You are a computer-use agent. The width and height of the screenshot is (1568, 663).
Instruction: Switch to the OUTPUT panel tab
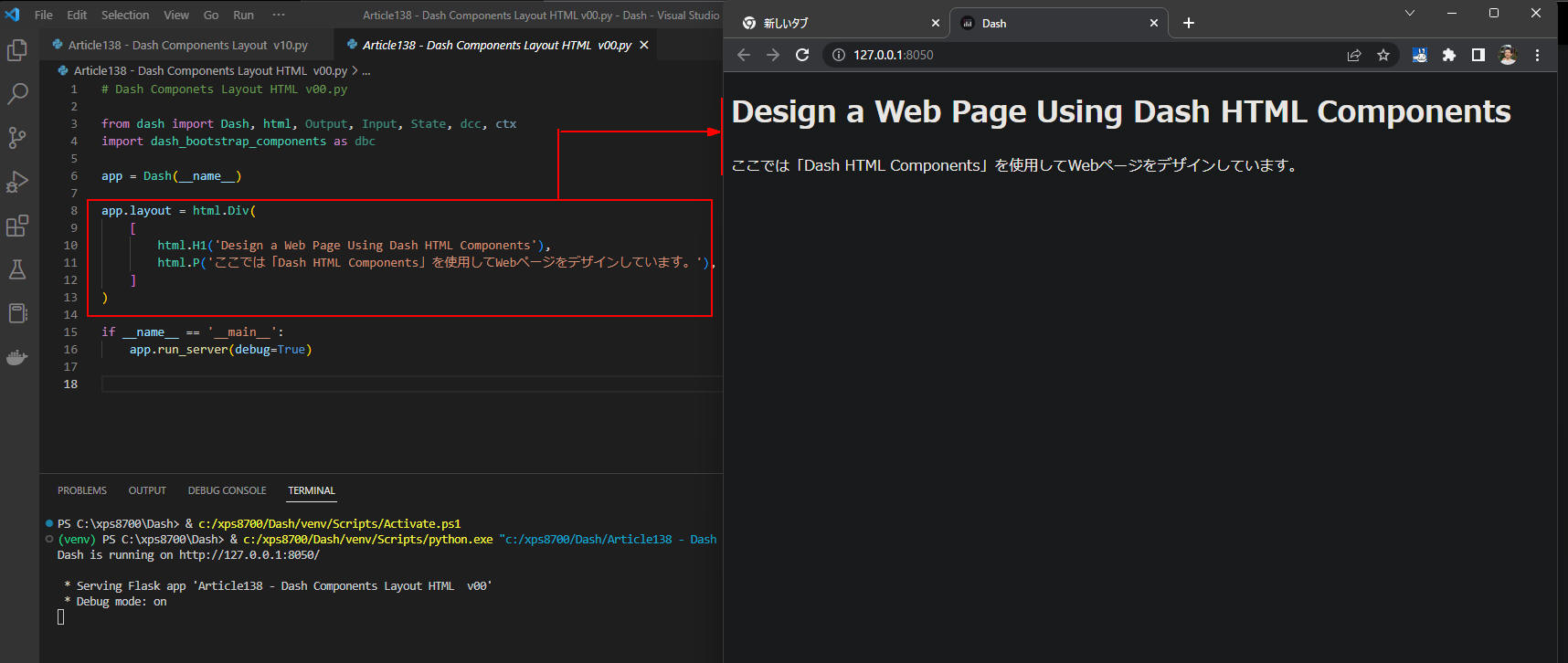click(x=147, y=490)
